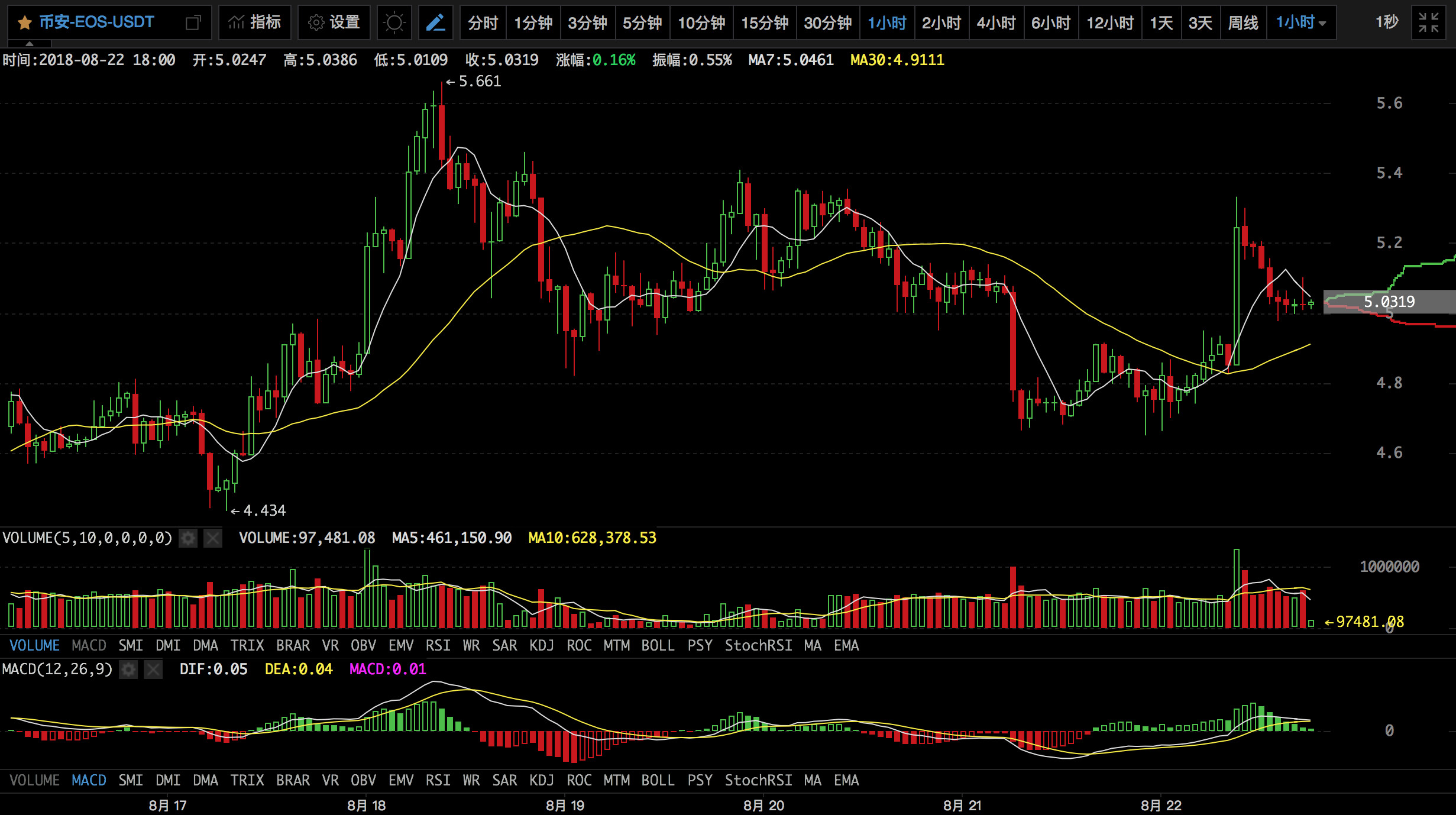Click the exit fullscreen collapse icon
The width and height of the screenshot is (1456, 815).
[x=1428, y=23]
